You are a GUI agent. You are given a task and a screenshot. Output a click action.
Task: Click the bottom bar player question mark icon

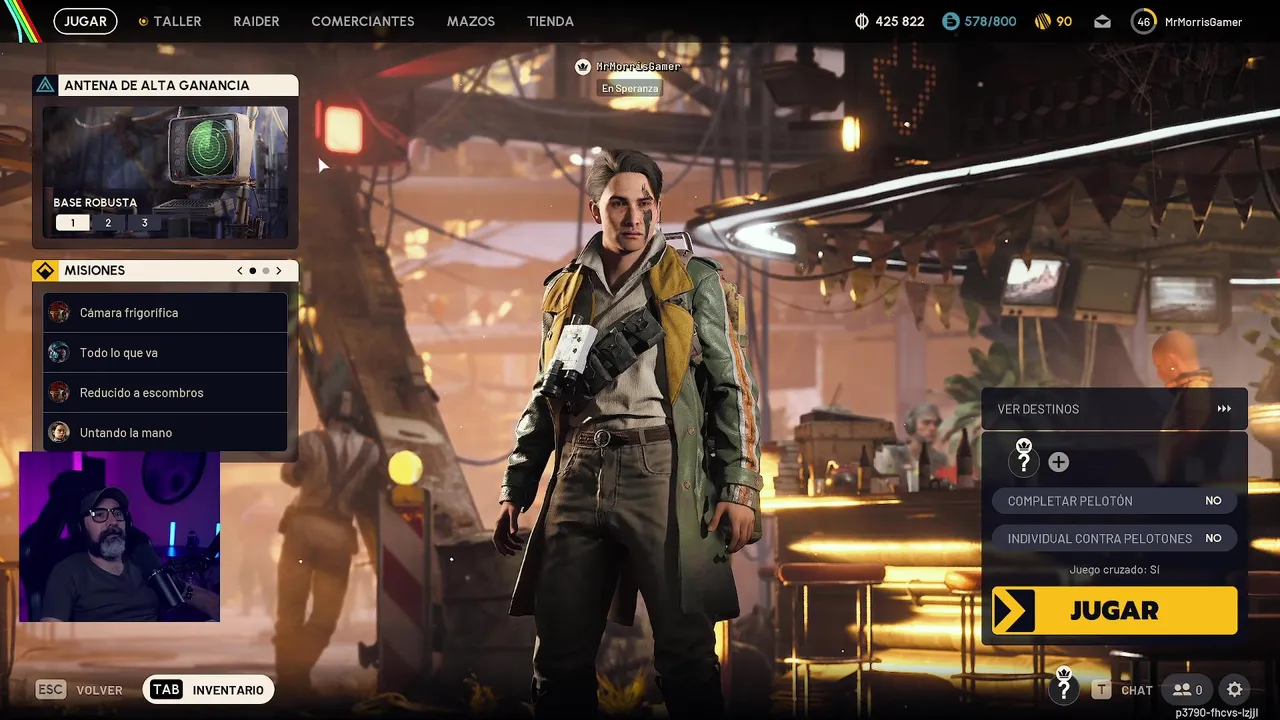point(1064,686)
